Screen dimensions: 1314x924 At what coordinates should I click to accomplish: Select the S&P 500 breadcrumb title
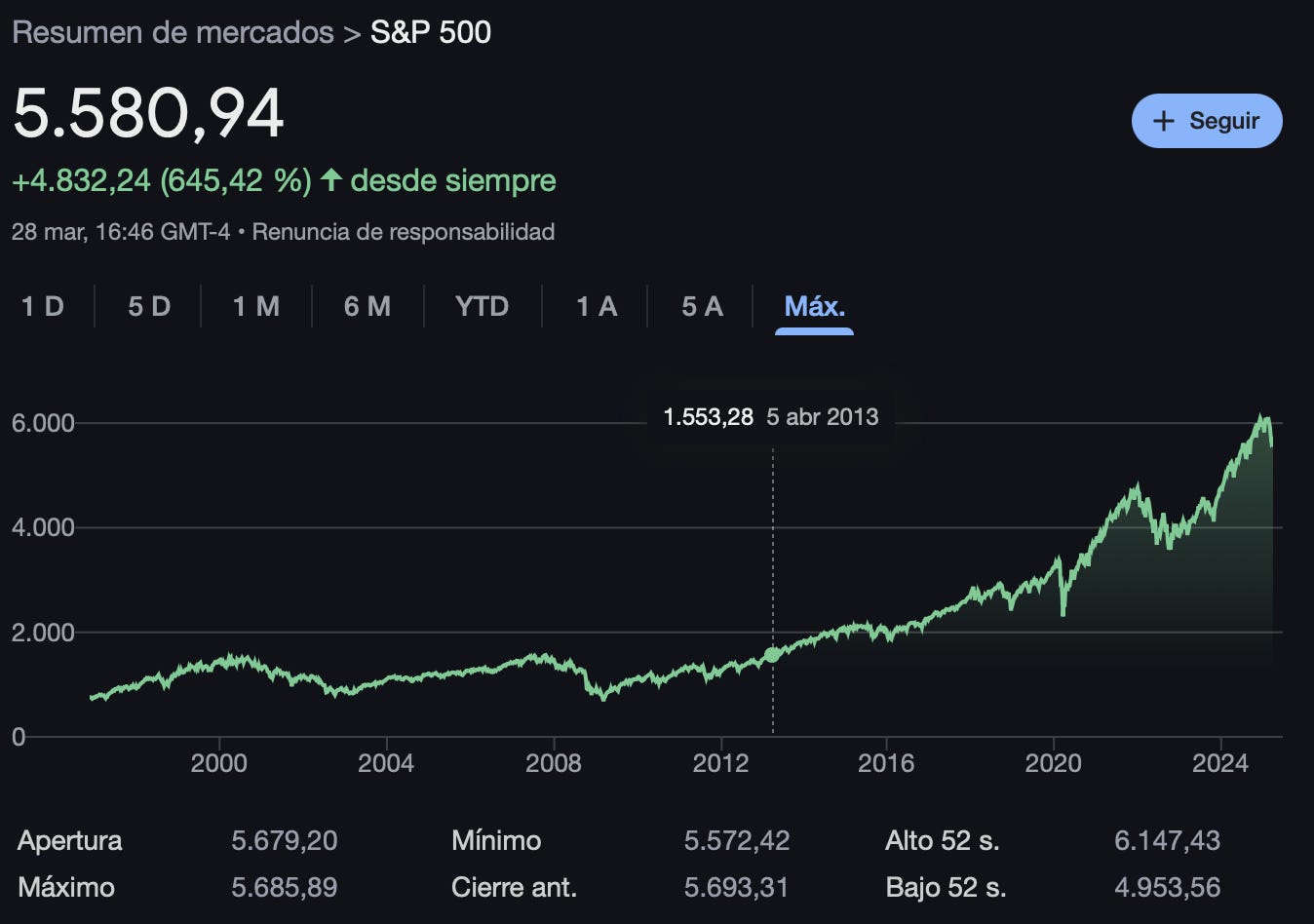coord(431,32)
